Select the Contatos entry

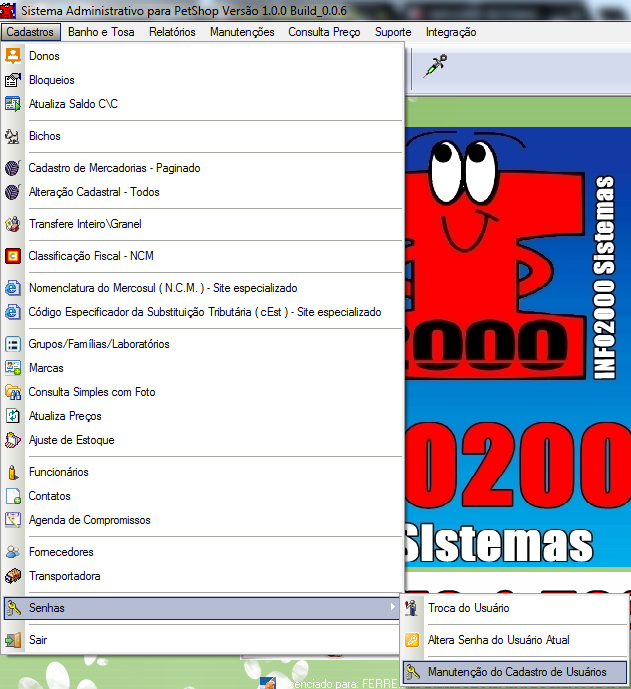[203, 496]
